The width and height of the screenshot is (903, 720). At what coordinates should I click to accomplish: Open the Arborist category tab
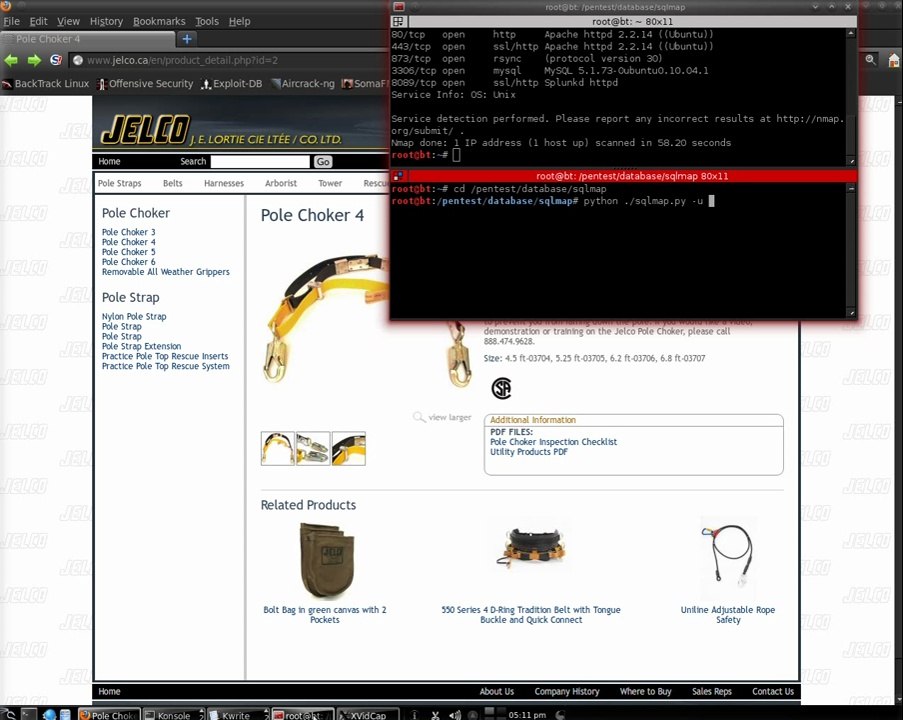tap(280, 183)
